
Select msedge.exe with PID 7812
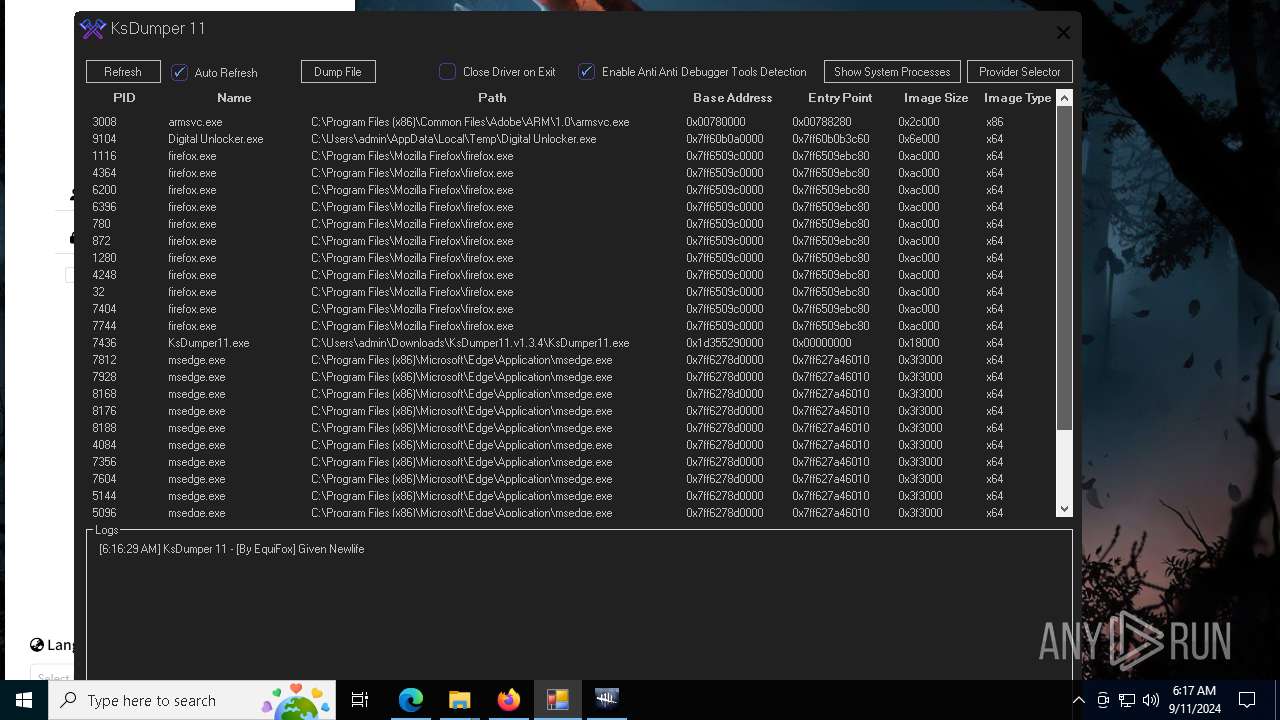(x=570, y=360)
